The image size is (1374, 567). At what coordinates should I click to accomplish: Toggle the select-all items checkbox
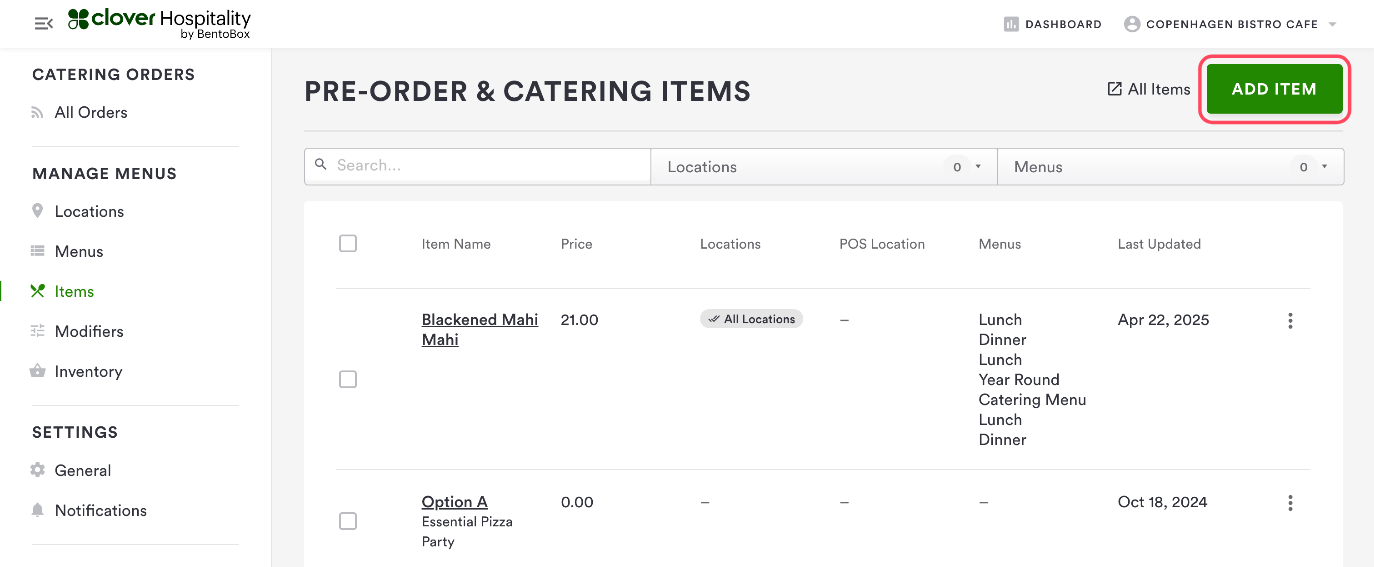click(348, 243)
